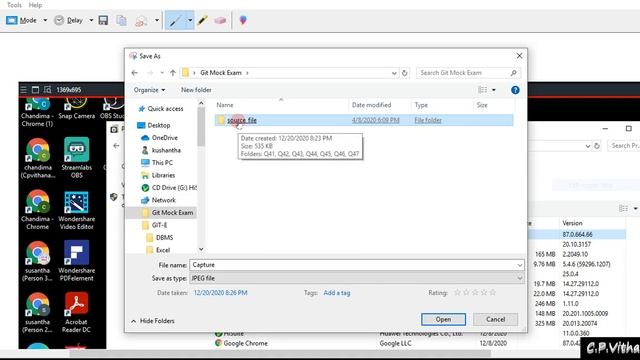
Task: Click the blue Help icon
Action: (515, 90)
